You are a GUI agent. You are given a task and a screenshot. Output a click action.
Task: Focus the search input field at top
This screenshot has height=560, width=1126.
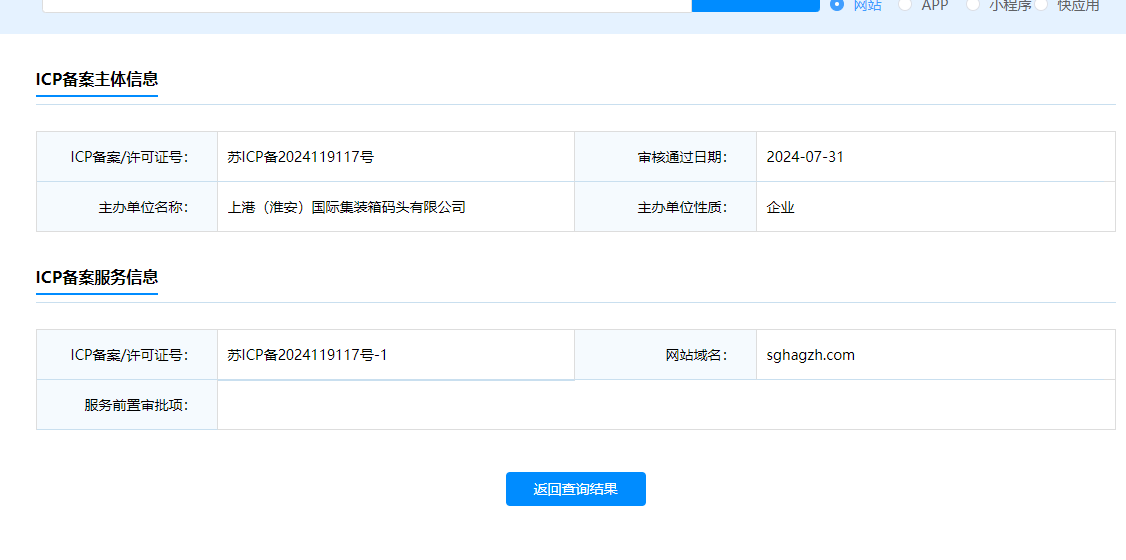coord(367,6)
